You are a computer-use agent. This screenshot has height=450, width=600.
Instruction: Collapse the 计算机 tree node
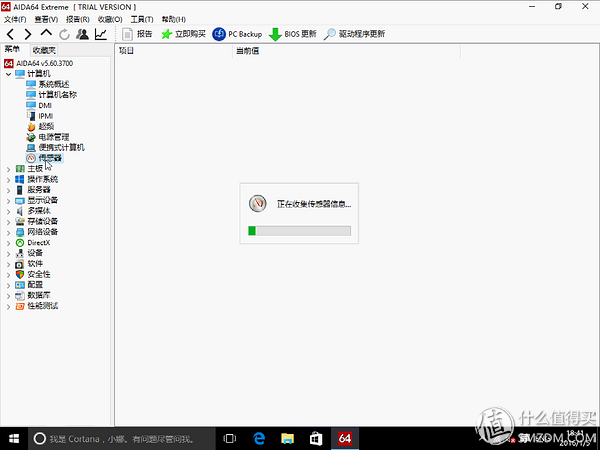pos(8,74)
